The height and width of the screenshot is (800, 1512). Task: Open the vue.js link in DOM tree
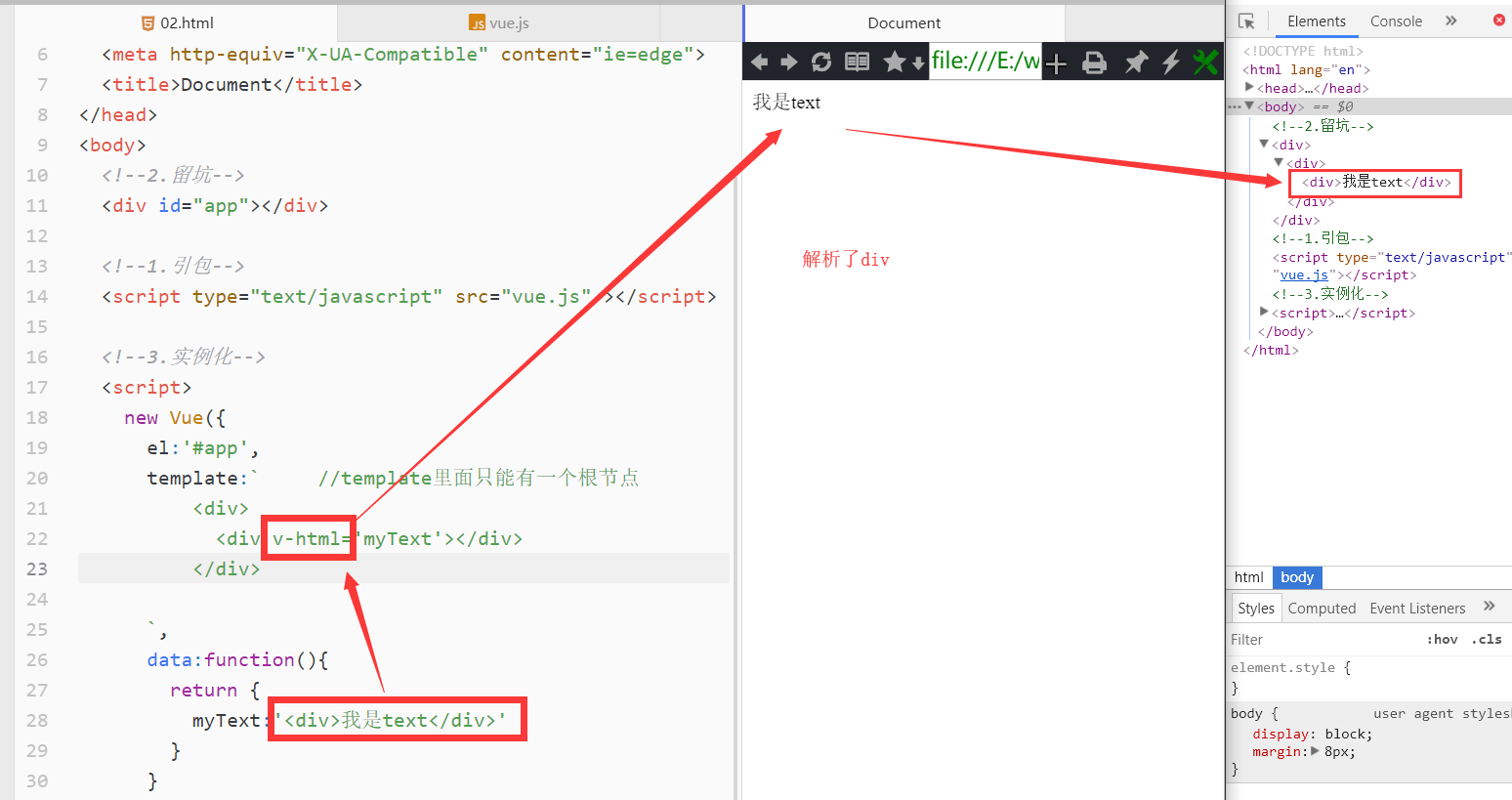pos(1304,275)
